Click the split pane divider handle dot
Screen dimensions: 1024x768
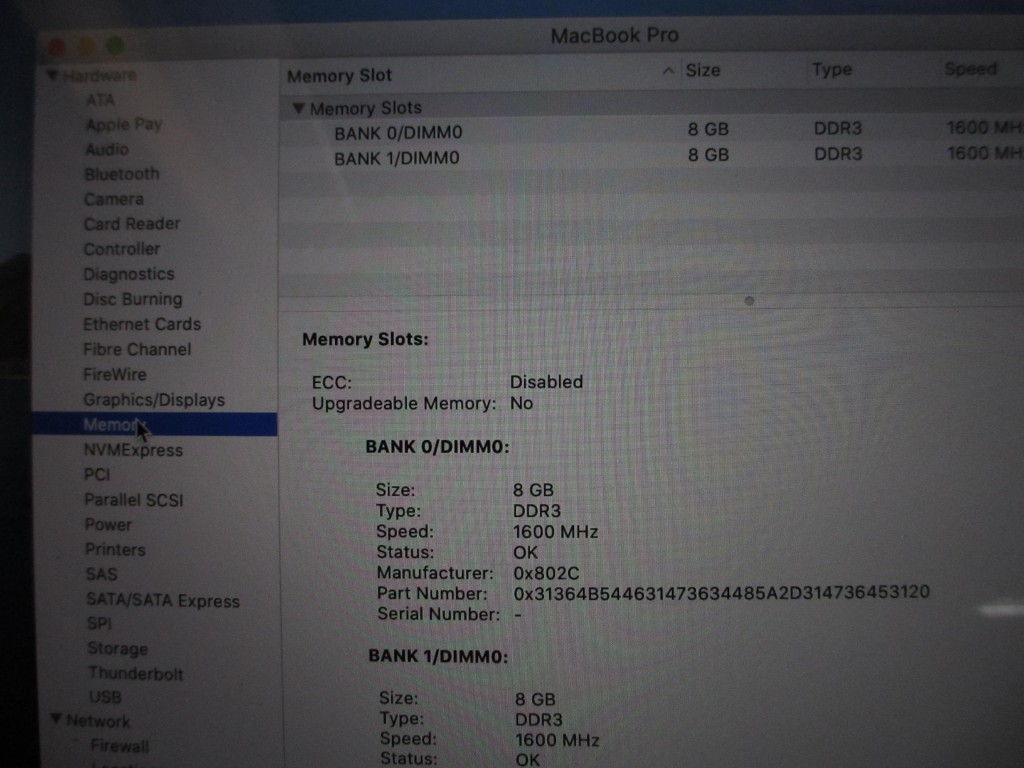click(x=749, y=301)
